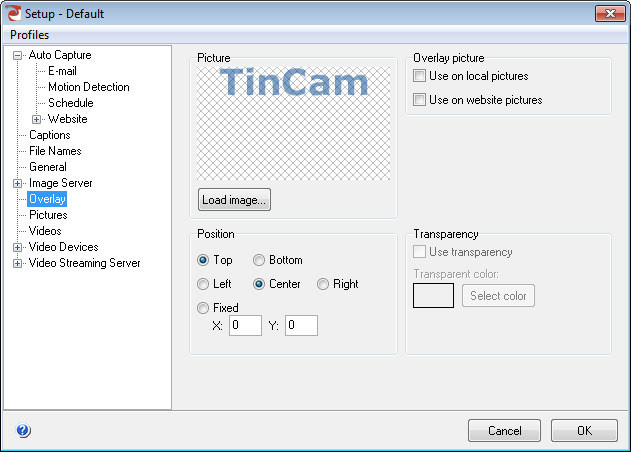Click the Load image button

coord(234,200)
